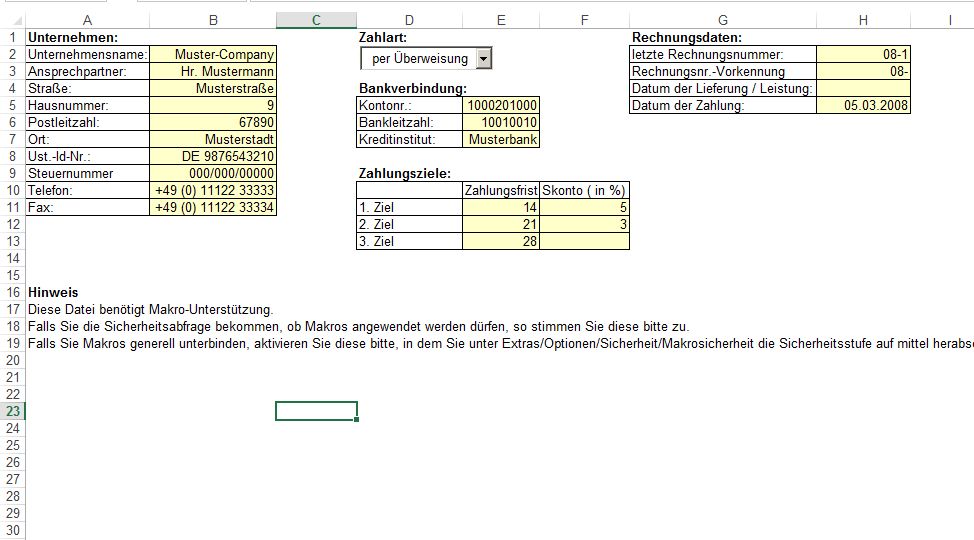Image resolution: width=974 pixels, height=540 pixels.
Task: Click the empty 3. Ziel Skonto cell
Action: click(x=585, y=241)
